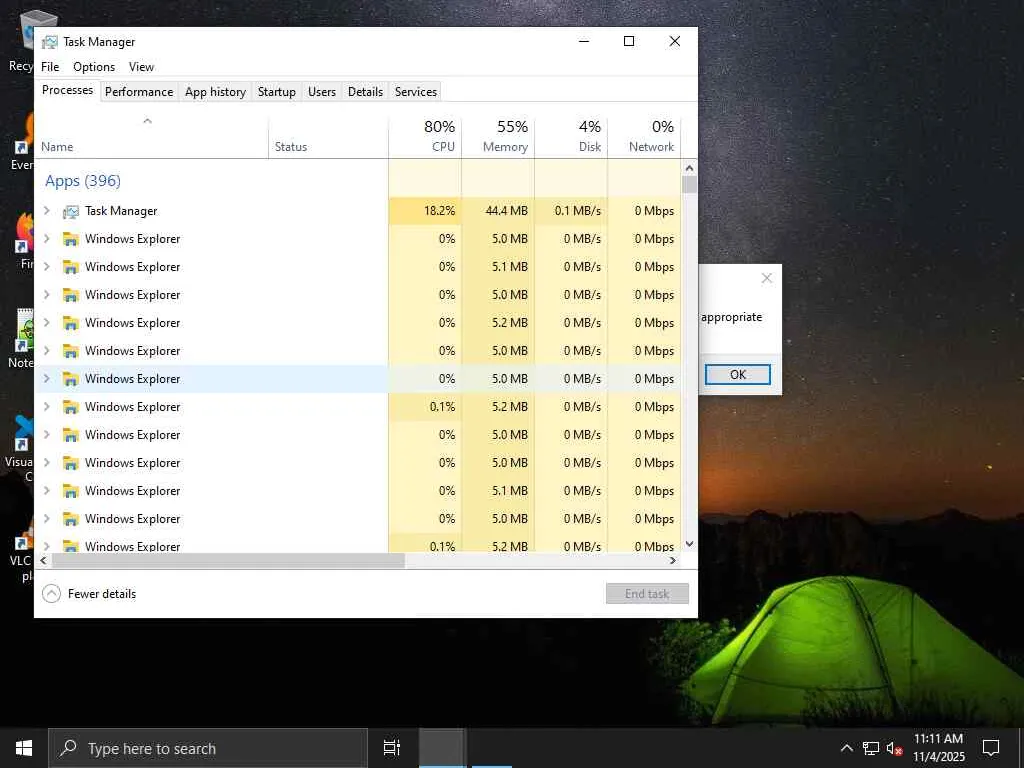Sort by the Status column header
This screenshot has height=768, width=1024.
point(328,137)
